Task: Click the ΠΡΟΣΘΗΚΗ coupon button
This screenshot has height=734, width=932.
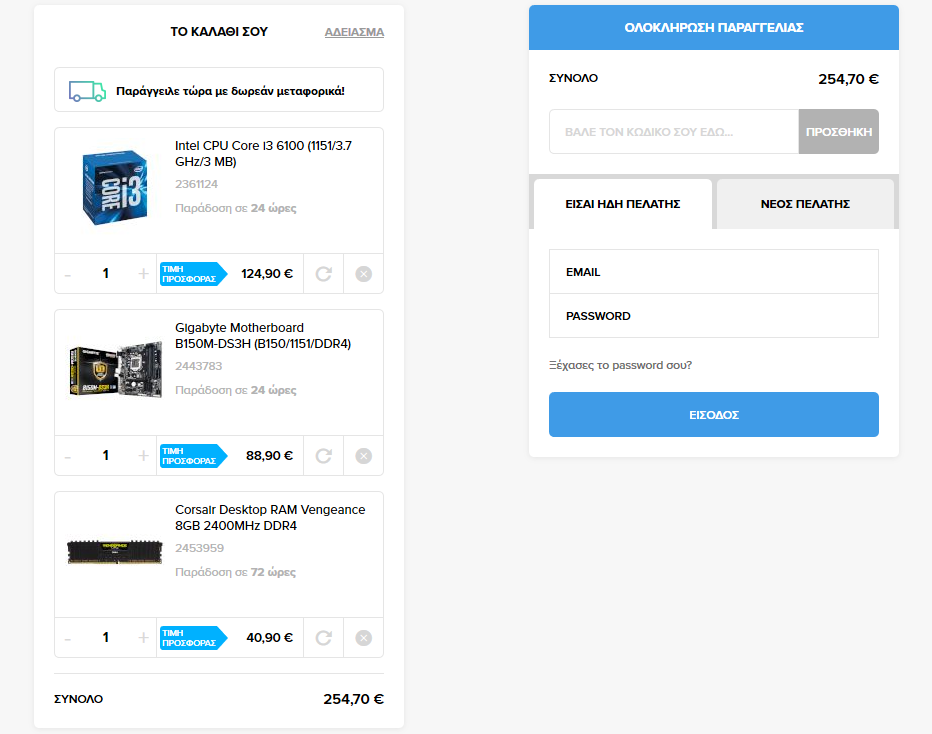Action: 839,131
